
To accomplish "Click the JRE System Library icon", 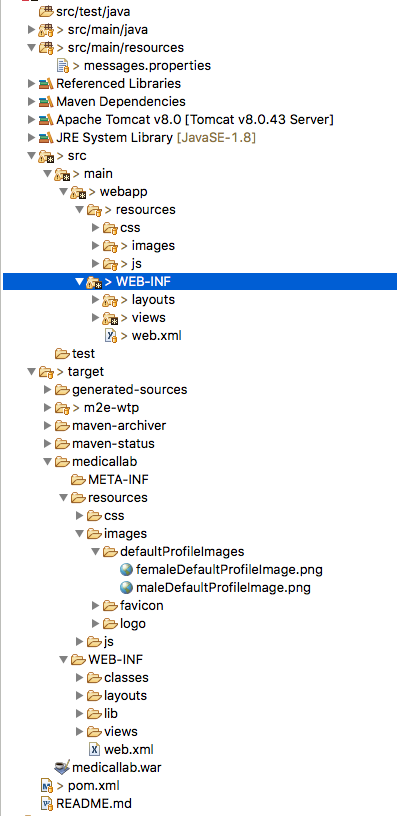I will coord(46,137).
